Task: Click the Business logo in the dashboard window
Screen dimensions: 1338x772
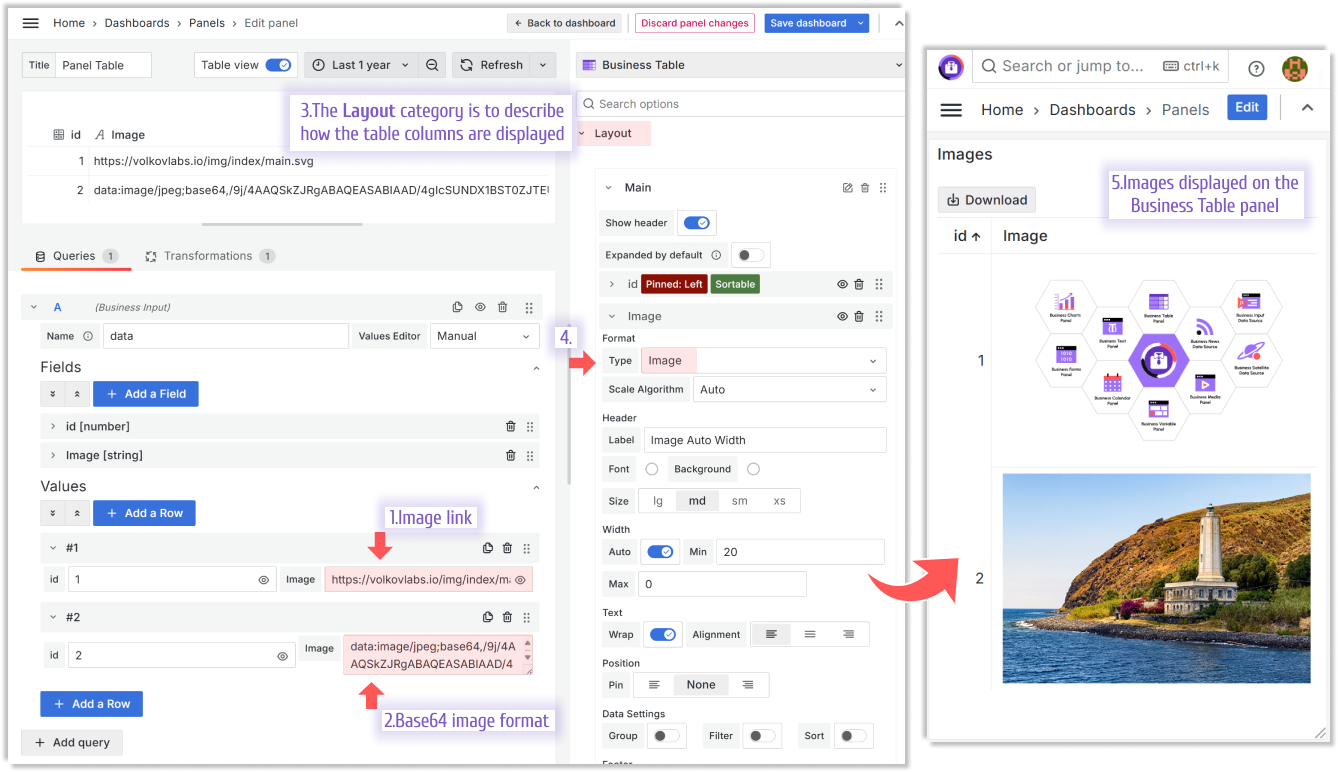Action: 950,67
